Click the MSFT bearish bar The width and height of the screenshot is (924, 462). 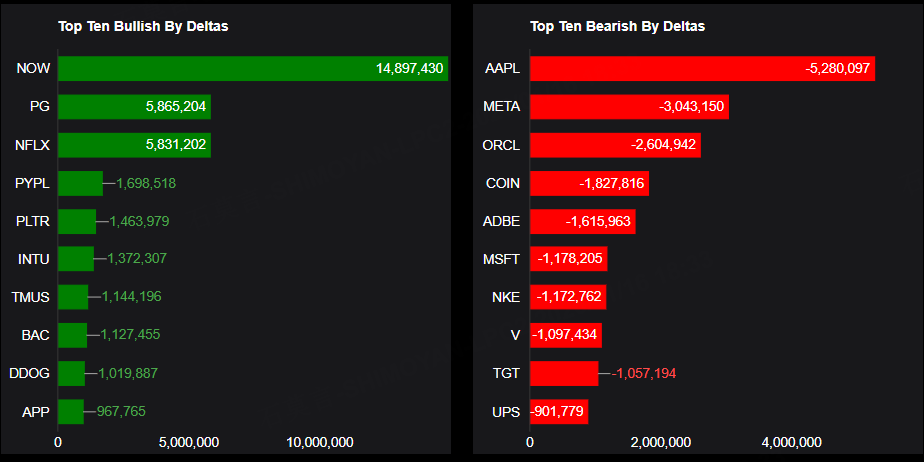(x=568, y=259)
